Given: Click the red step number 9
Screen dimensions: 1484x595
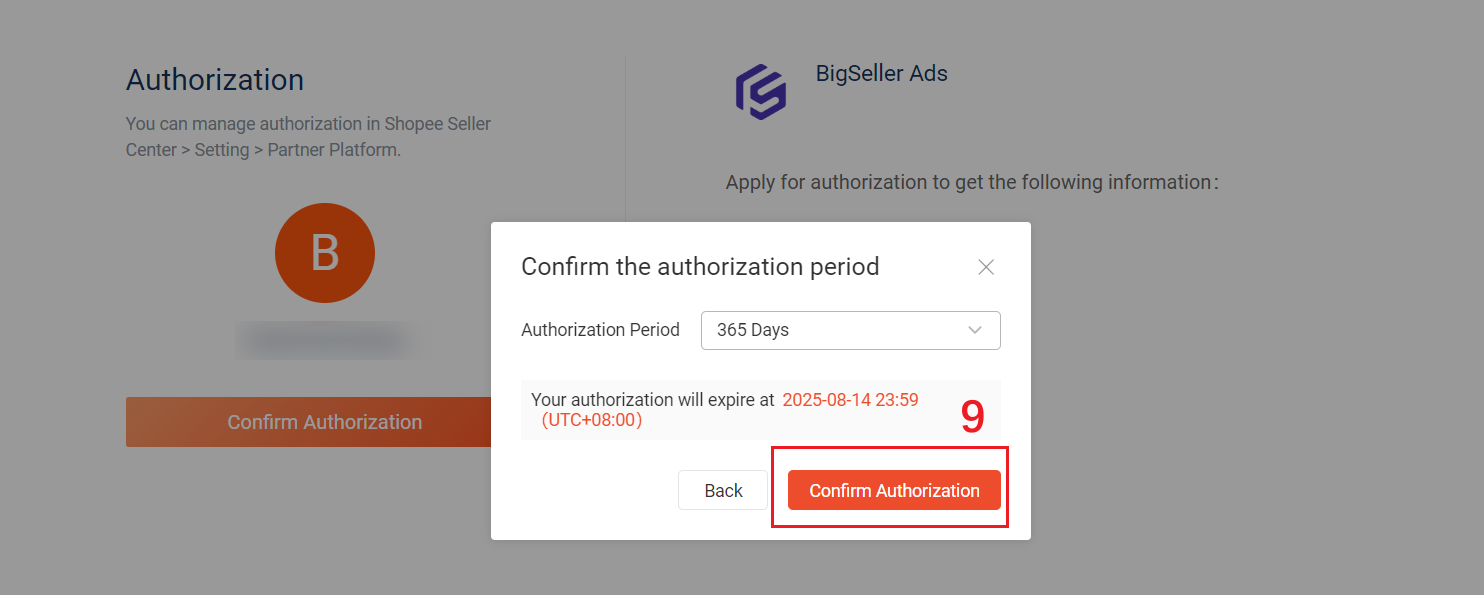Looking at the screenshot, I should pos(973,417).
